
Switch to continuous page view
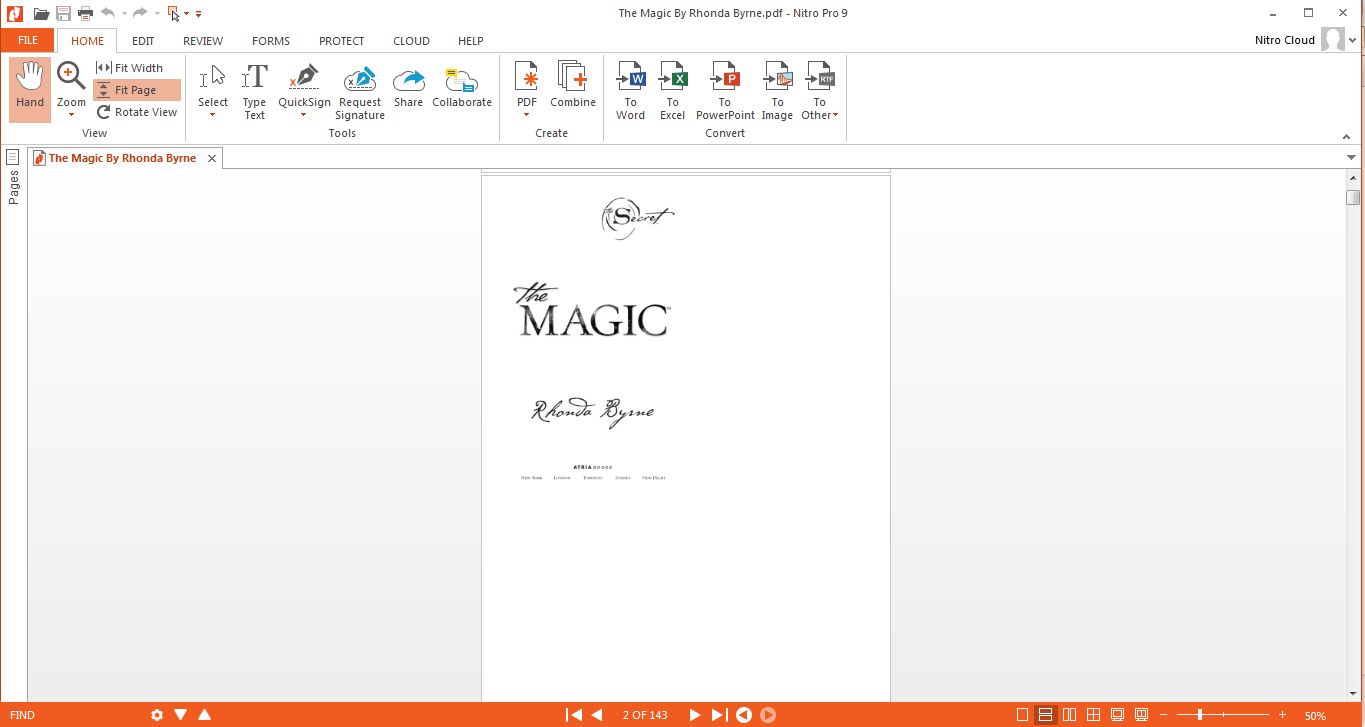coord(1046,715)
